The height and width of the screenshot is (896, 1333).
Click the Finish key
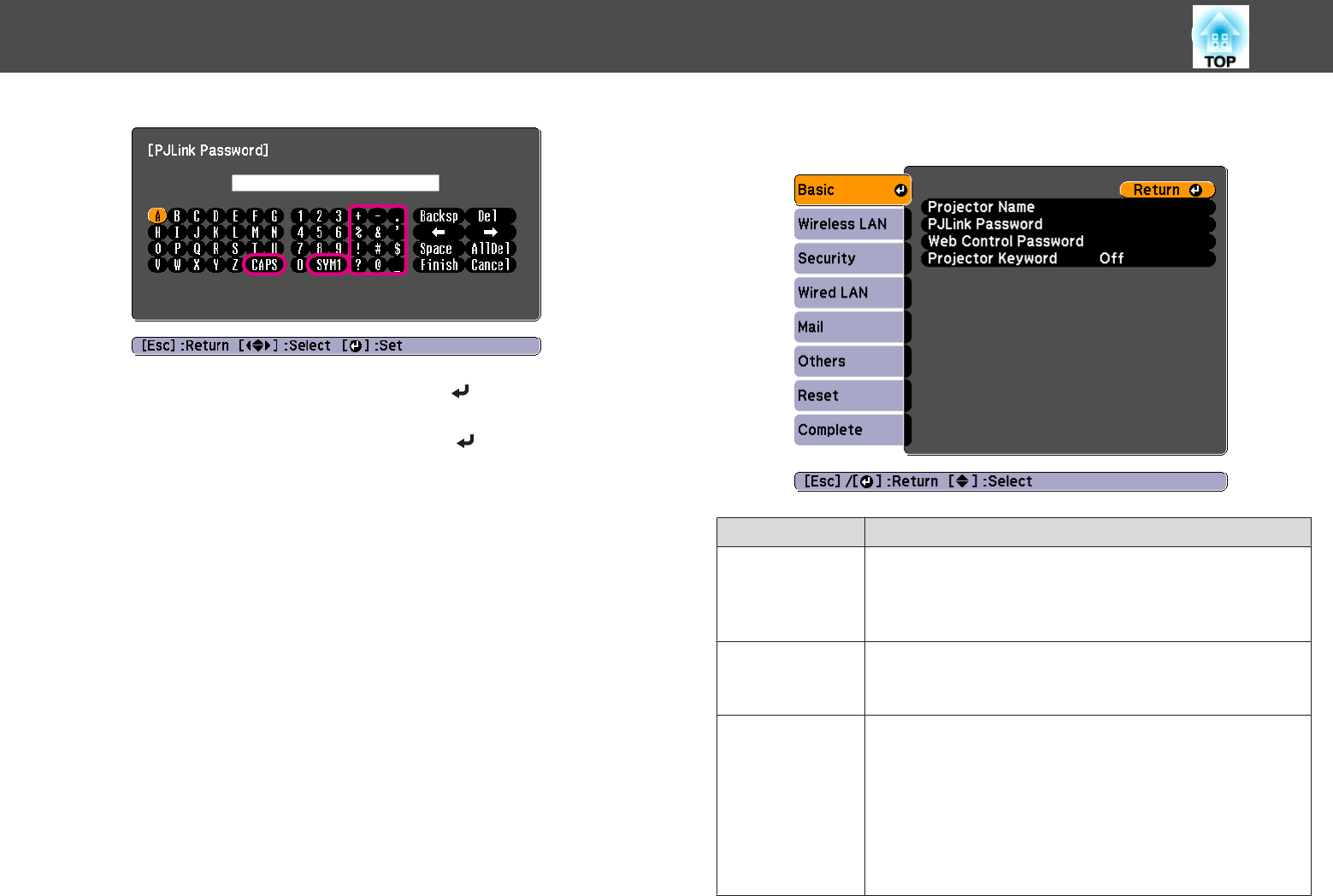pyautogui.click(x=439, y=265)
